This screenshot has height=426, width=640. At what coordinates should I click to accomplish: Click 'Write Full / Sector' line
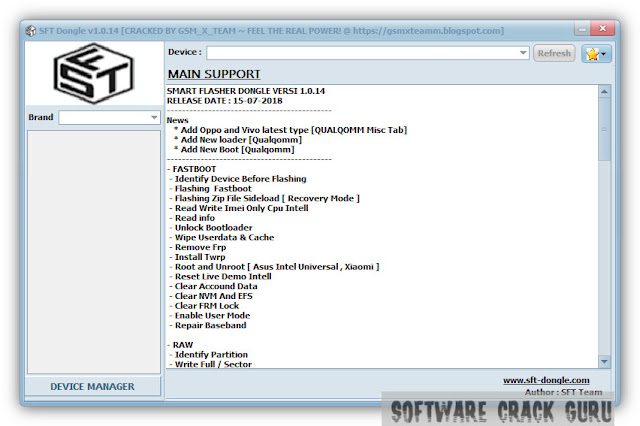pos(213,364)
